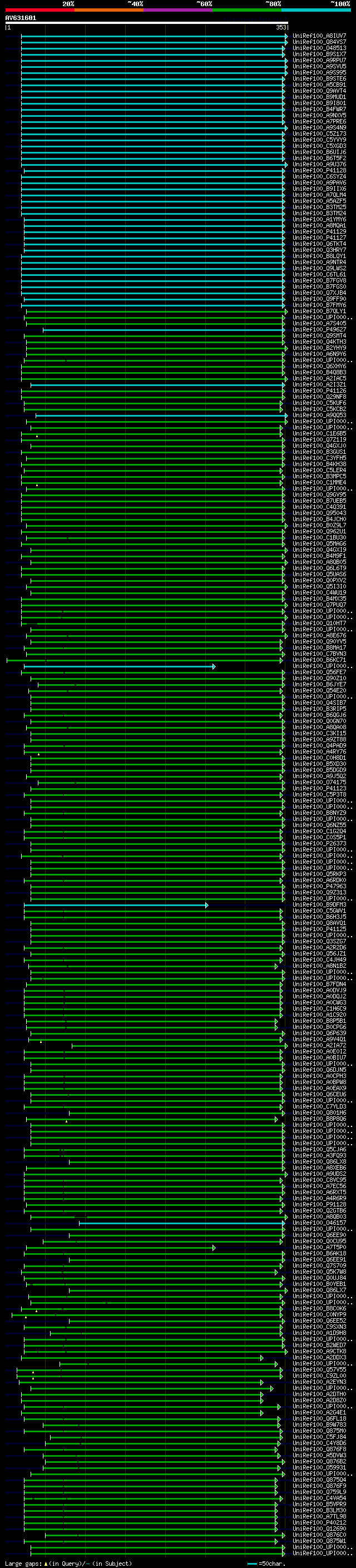Click the cyan ~100% identity legend segment
This screenshot has height=1568, width=356.
coord(317,11)
